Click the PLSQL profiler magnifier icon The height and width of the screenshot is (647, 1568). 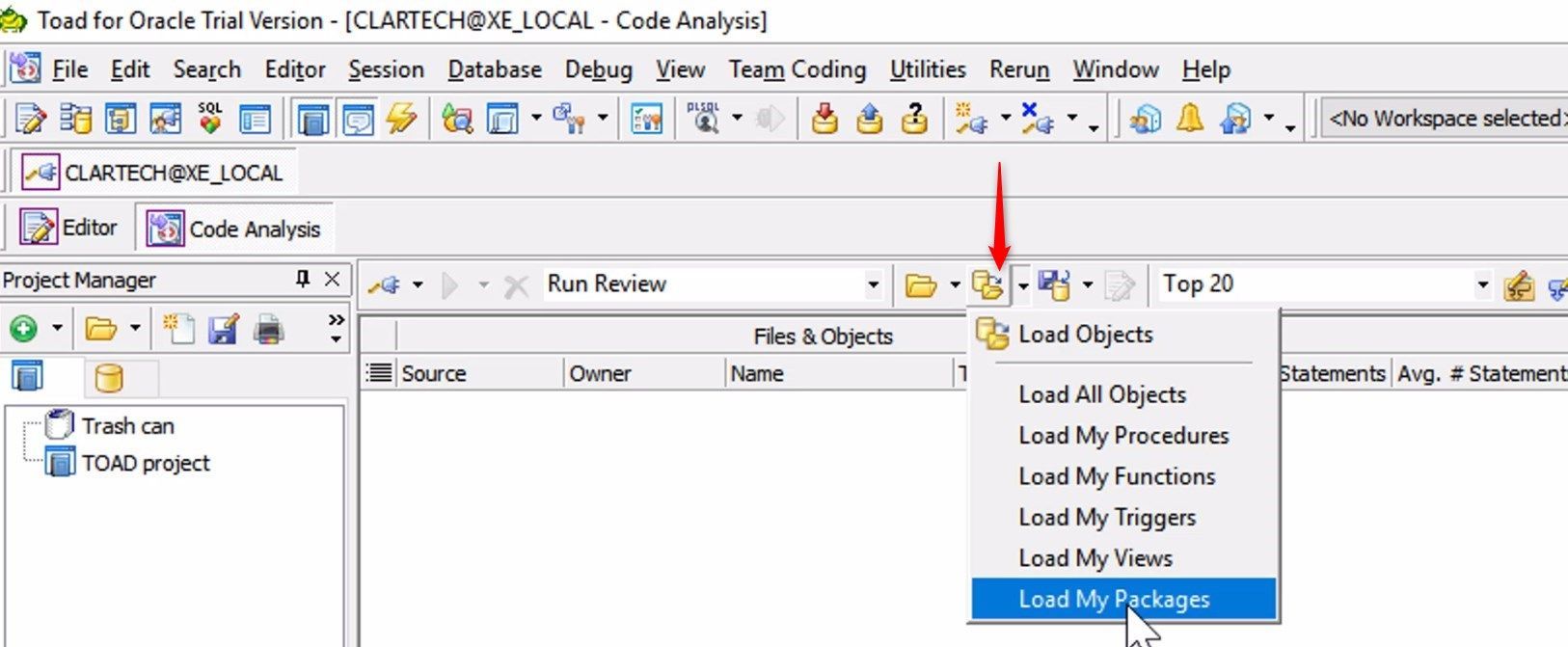[705, 119]
